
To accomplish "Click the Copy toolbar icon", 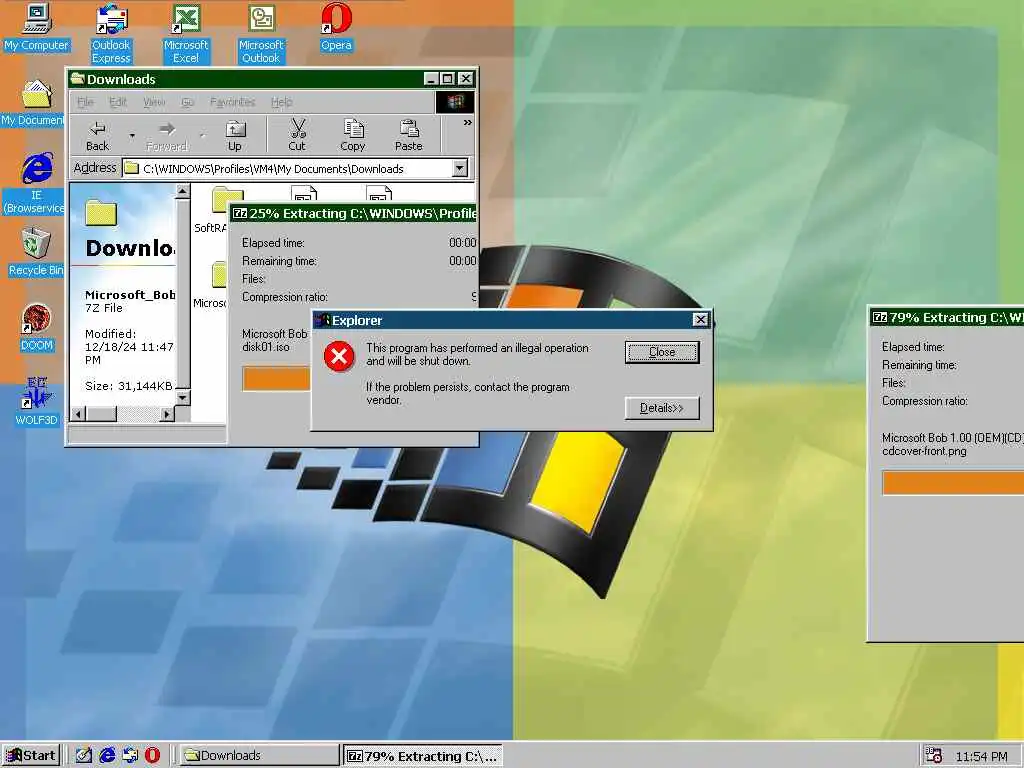I will [x=353, y=135].
